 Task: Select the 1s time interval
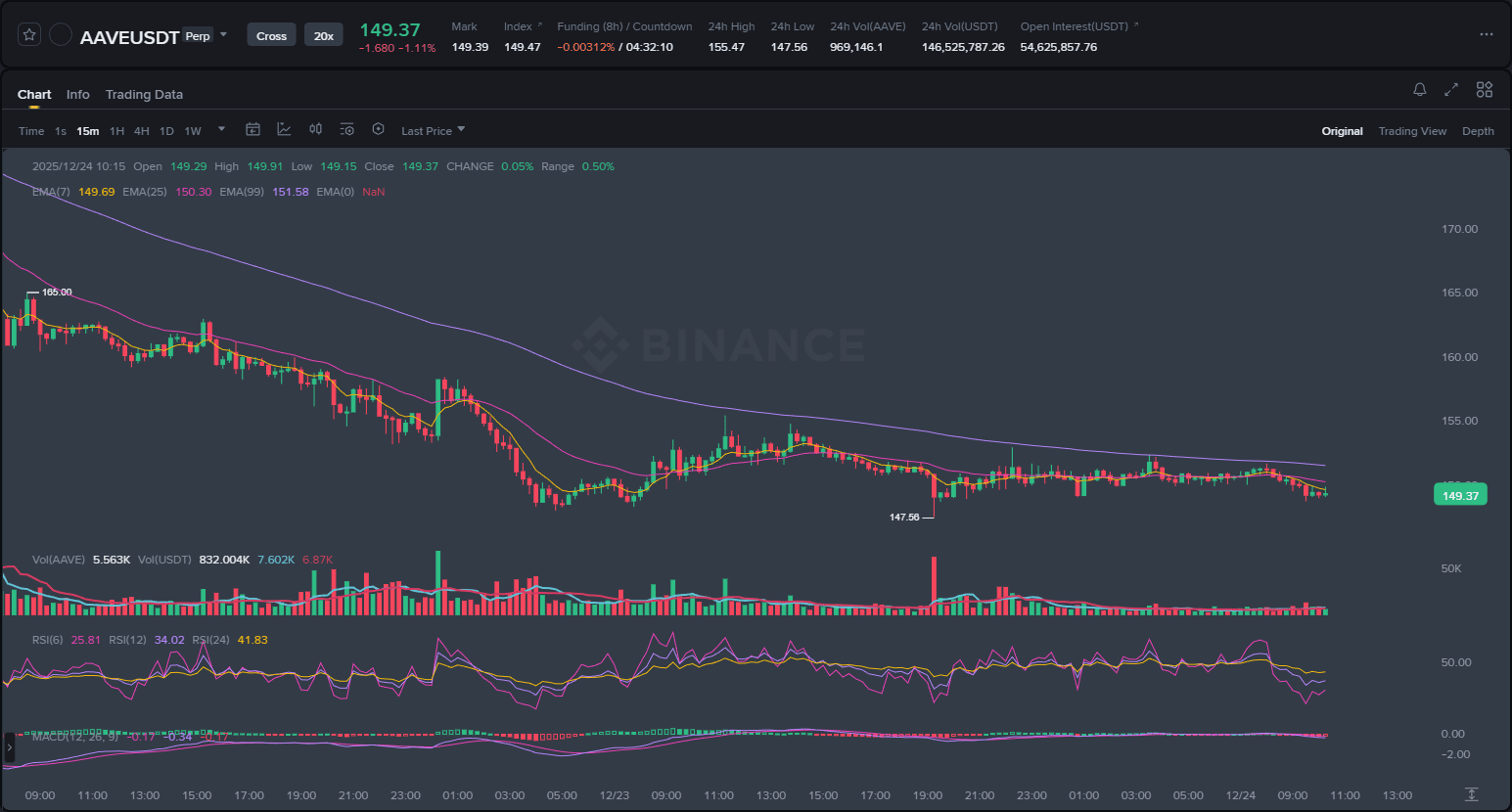(61, 131)
